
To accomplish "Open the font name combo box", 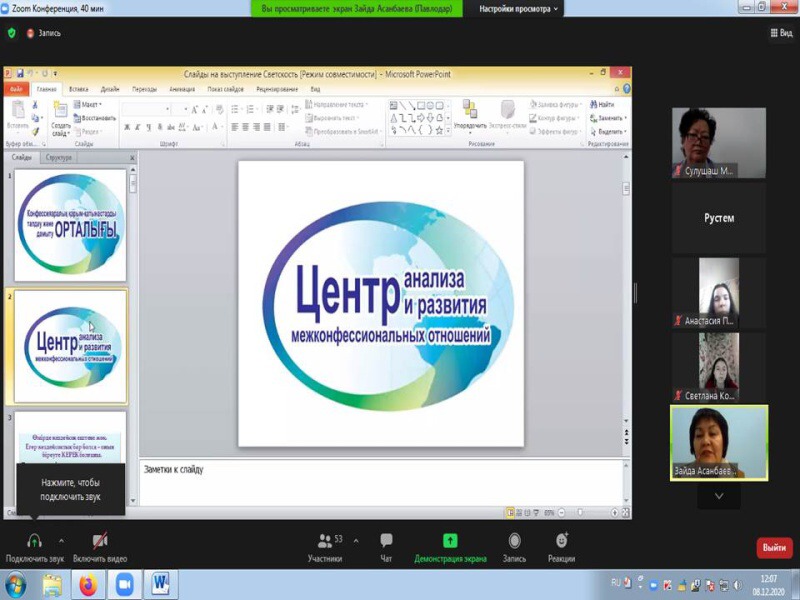I will 146,109.
